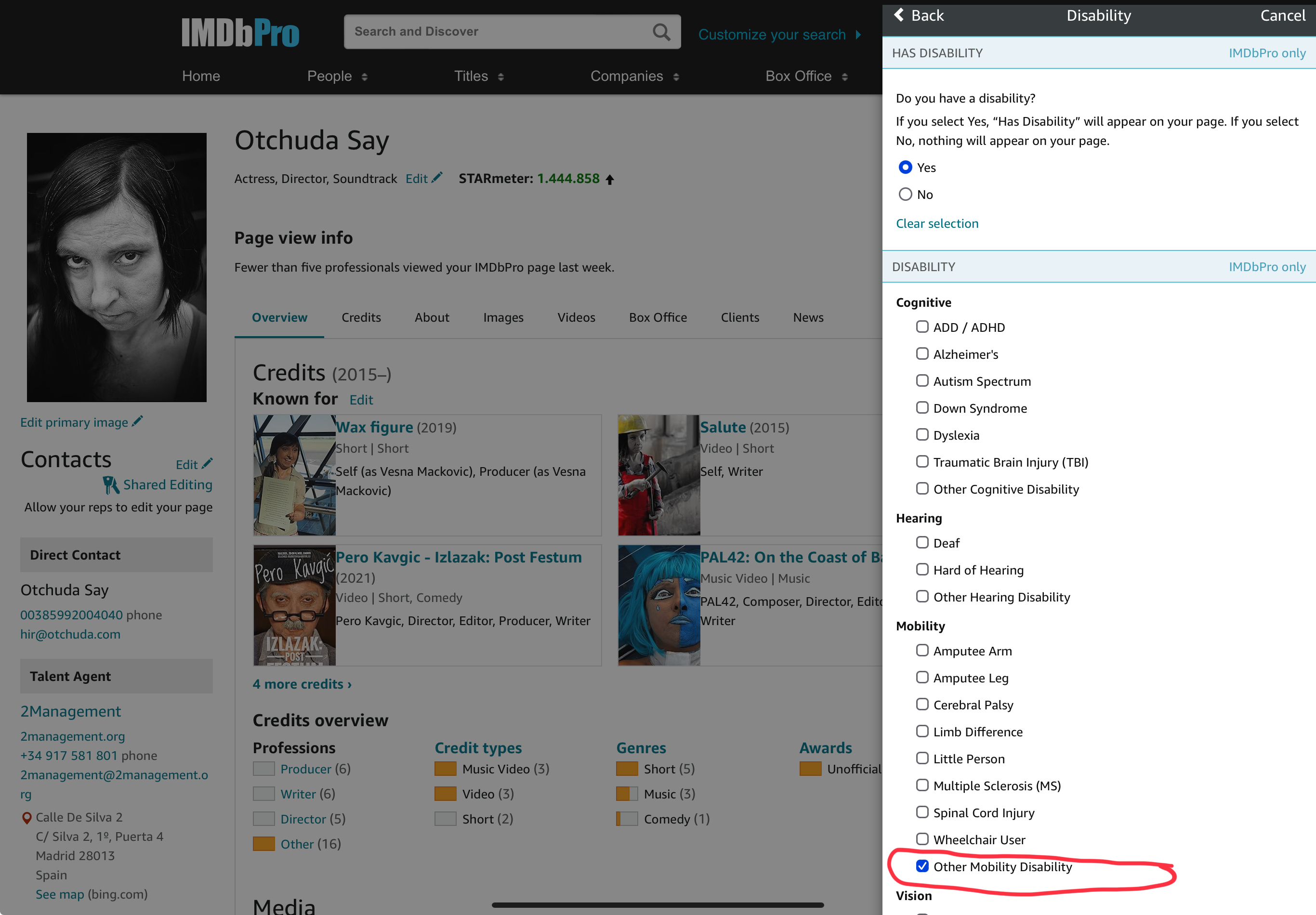Viewport: 1316px width, 915px height.
Task: Open the News tab
Action: (x=808, y=317)
